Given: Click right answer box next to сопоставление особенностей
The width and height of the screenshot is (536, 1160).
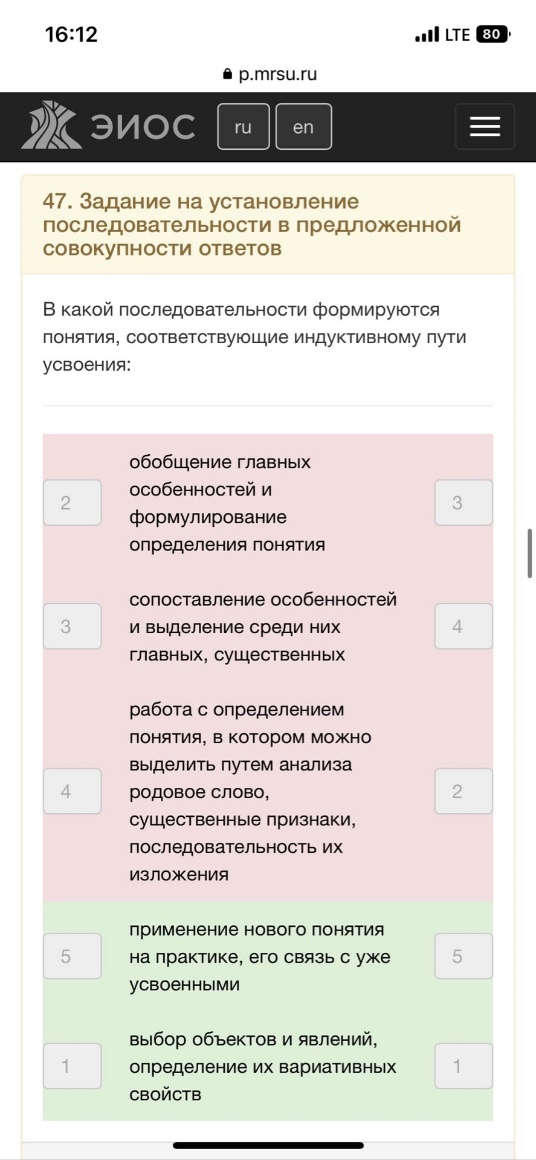Looking at the screenshot, I should point(464,627).
